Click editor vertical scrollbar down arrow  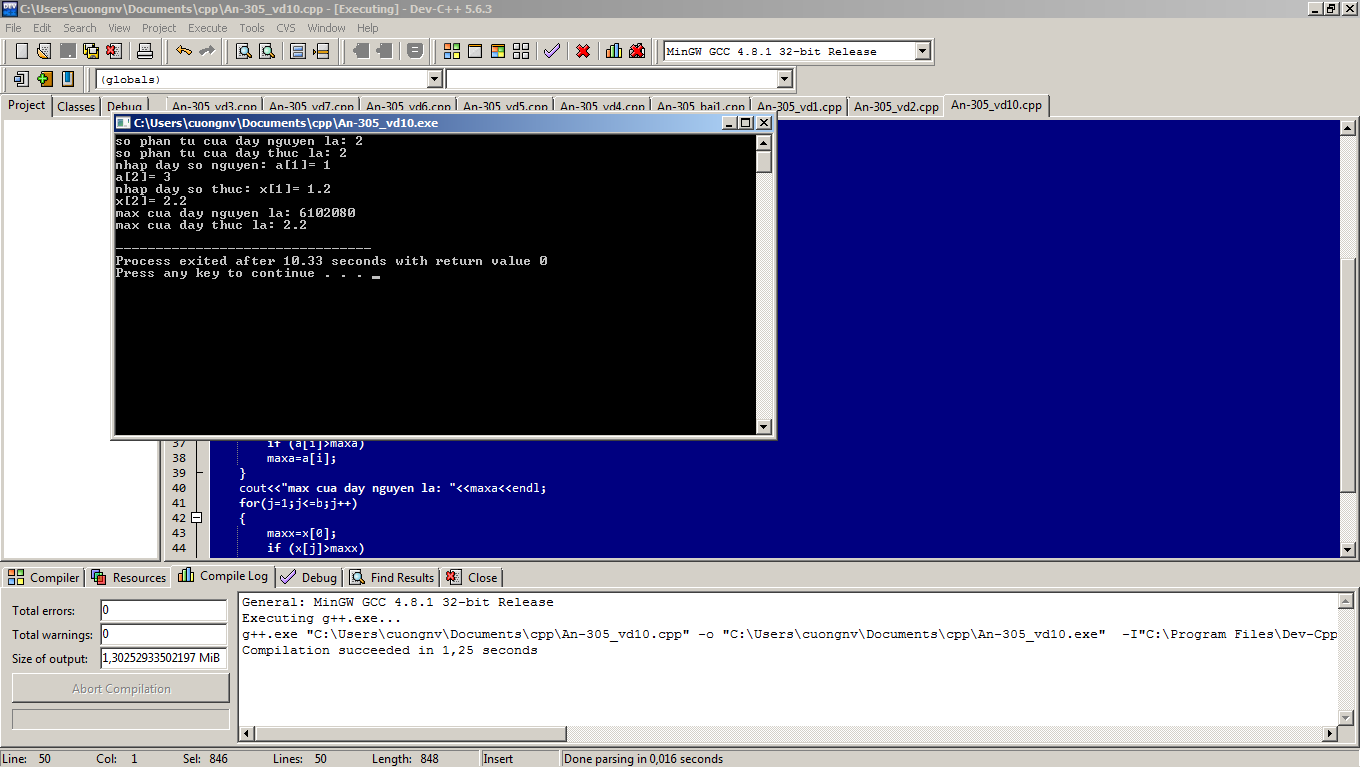(1348, 549)
